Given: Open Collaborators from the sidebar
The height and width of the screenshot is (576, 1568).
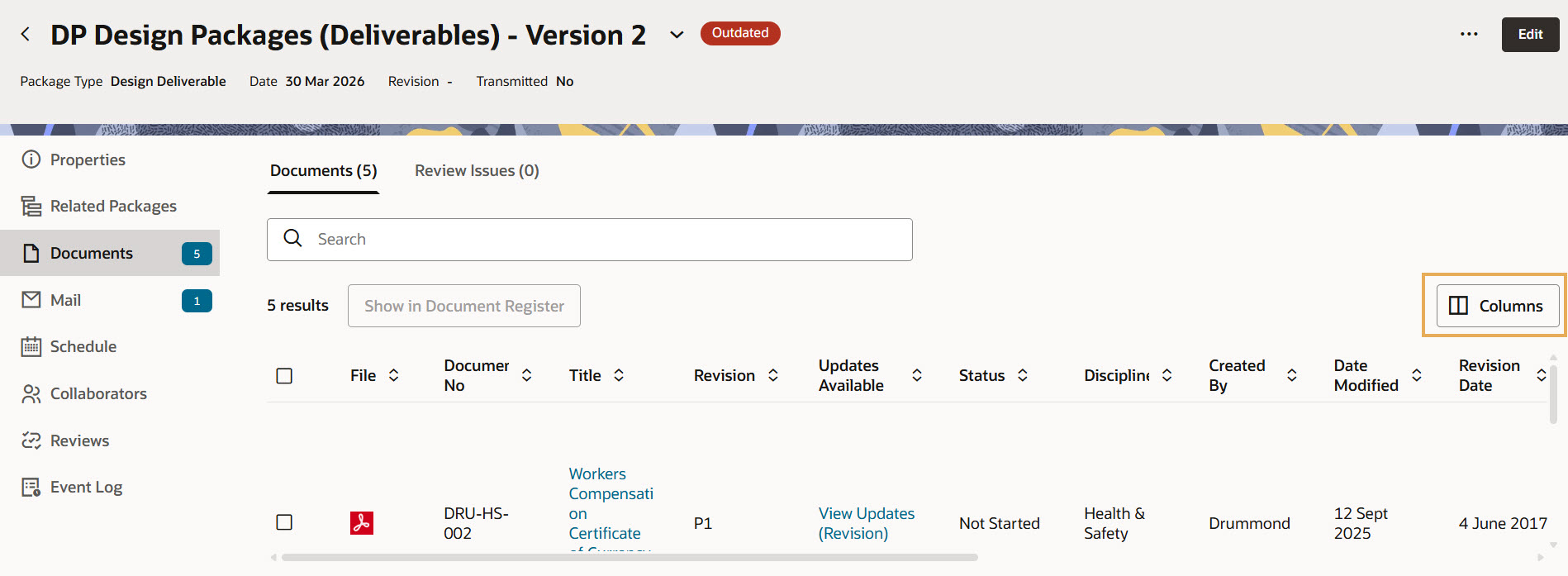Looking at the screenshot, I should pyautogui.click(x=98, y=393).
